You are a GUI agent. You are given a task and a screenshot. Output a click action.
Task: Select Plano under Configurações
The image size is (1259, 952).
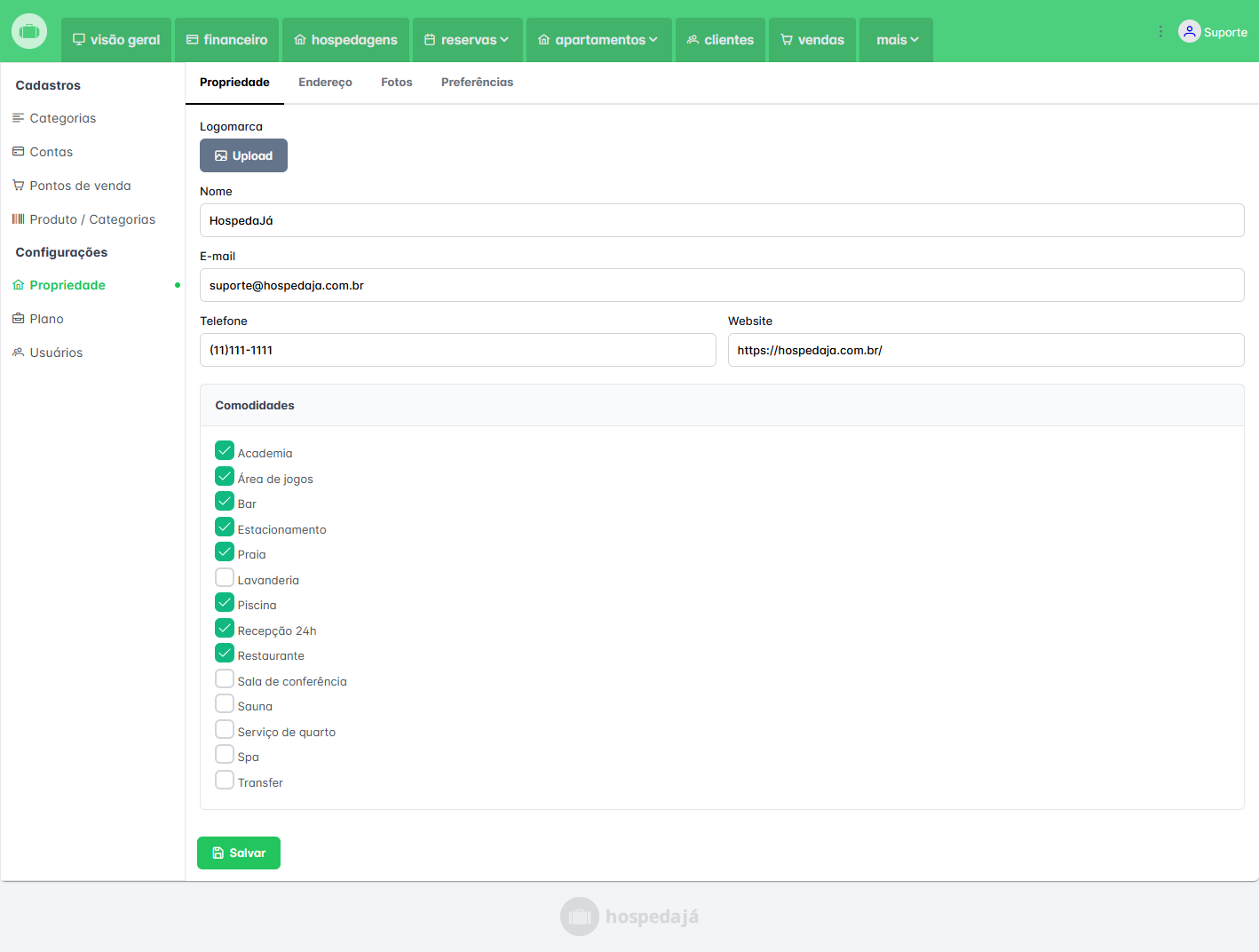pos(46,319)
